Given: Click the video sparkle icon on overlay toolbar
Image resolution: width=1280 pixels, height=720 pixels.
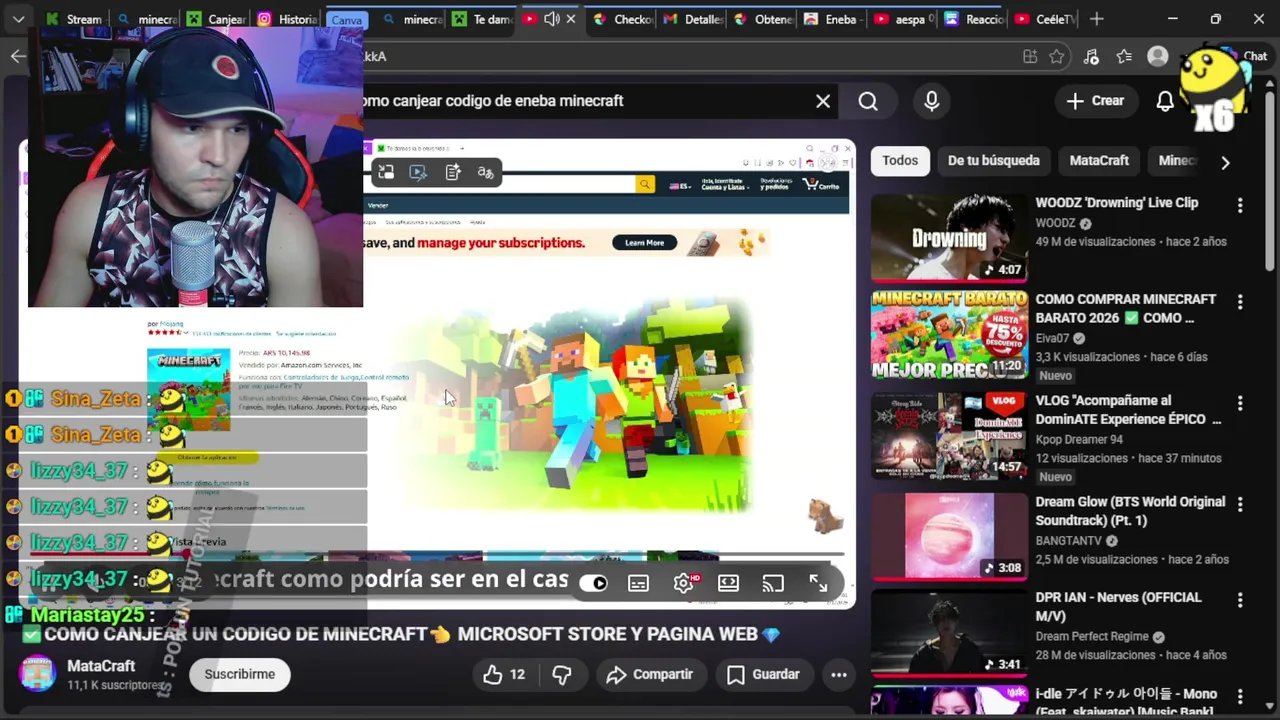Looking at the screenshot, I should point(418,172).
